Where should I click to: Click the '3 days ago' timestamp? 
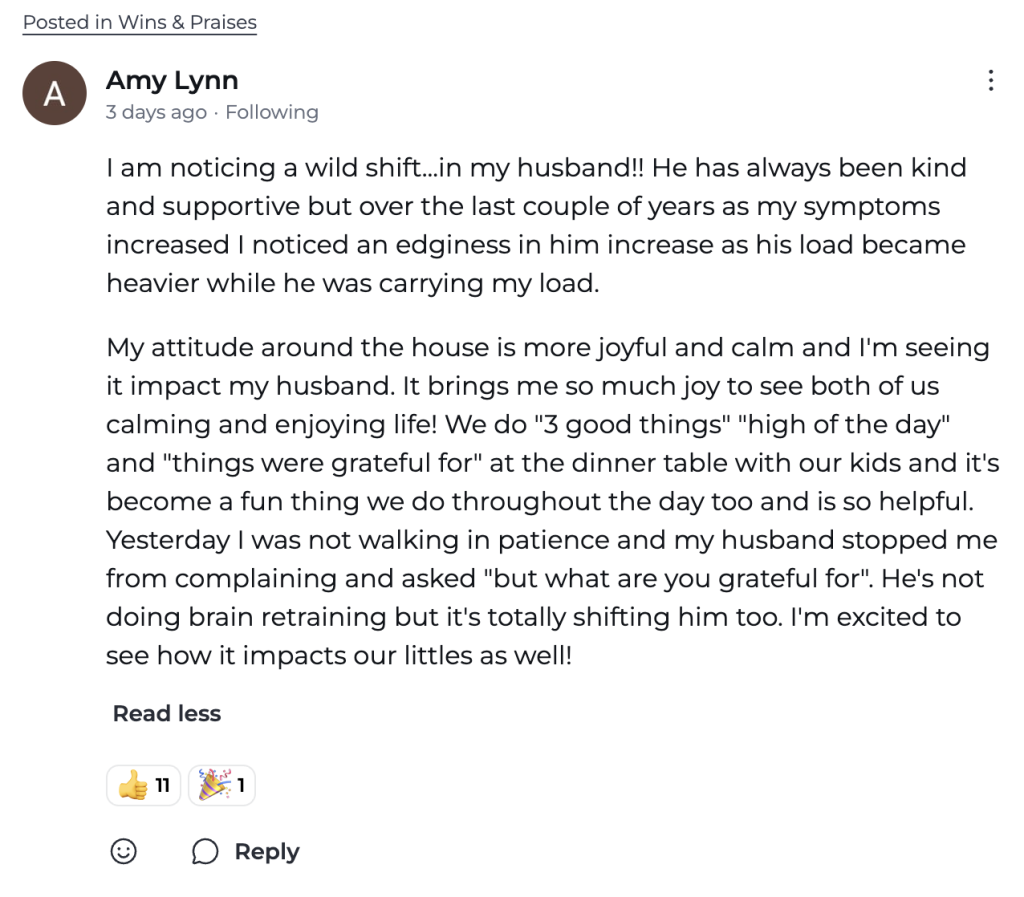point(156,112)
